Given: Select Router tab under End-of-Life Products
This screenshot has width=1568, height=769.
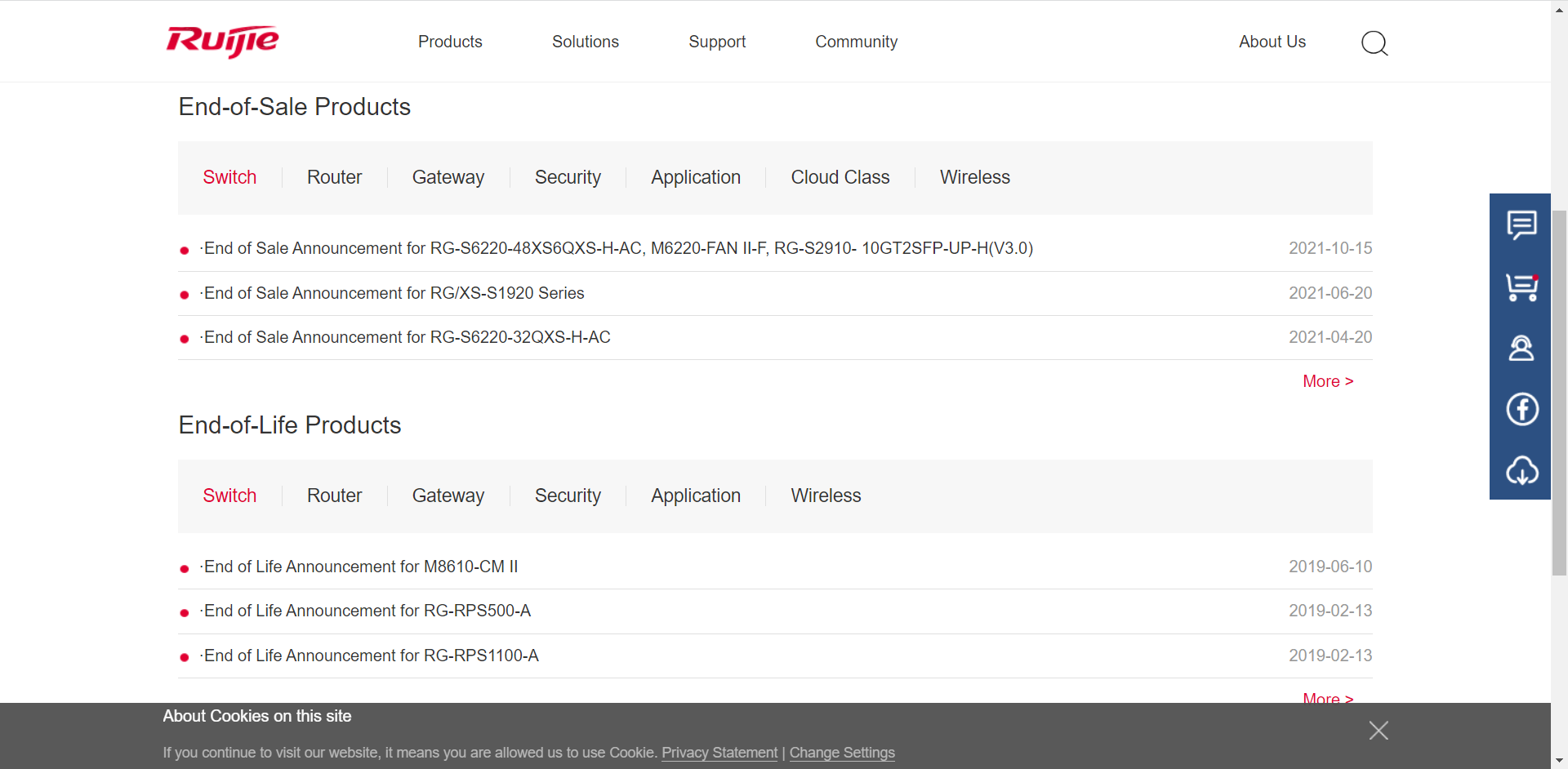Looking at the screenshot, I should [334, 496].
